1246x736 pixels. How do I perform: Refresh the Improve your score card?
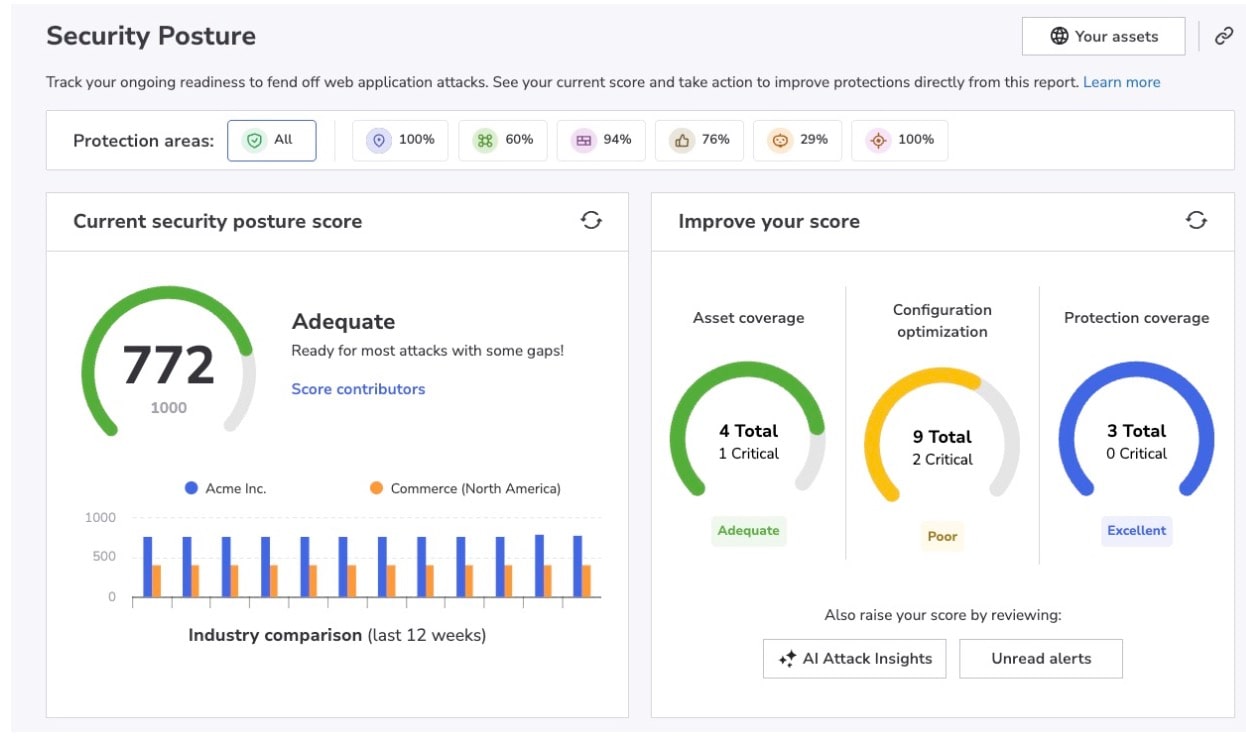[1196, 221]
